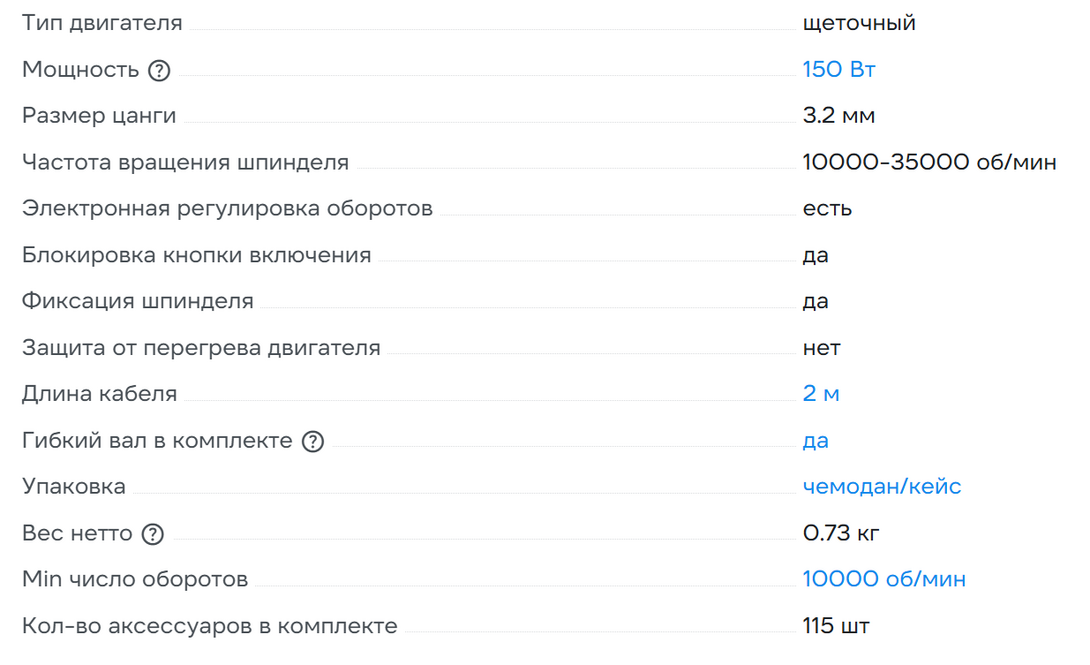1090x665 pixels.
Task: Click the question icon beside Вес нетто
Action: pos(152,534)
